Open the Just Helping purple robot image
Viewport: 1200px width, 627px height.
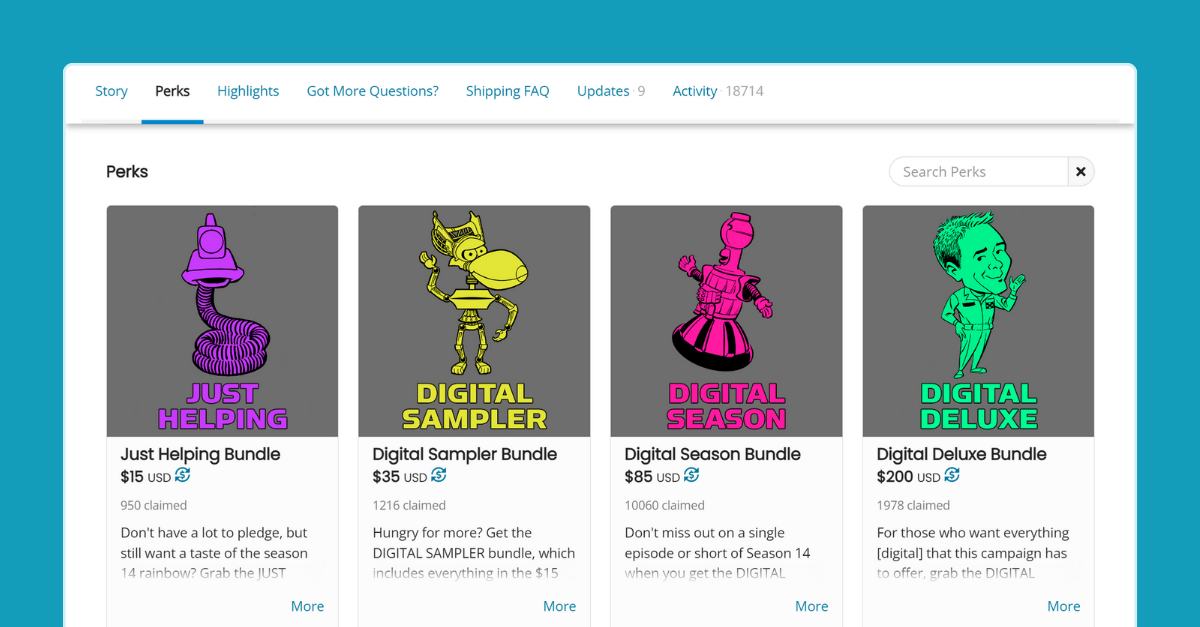(x=222, y=321)
